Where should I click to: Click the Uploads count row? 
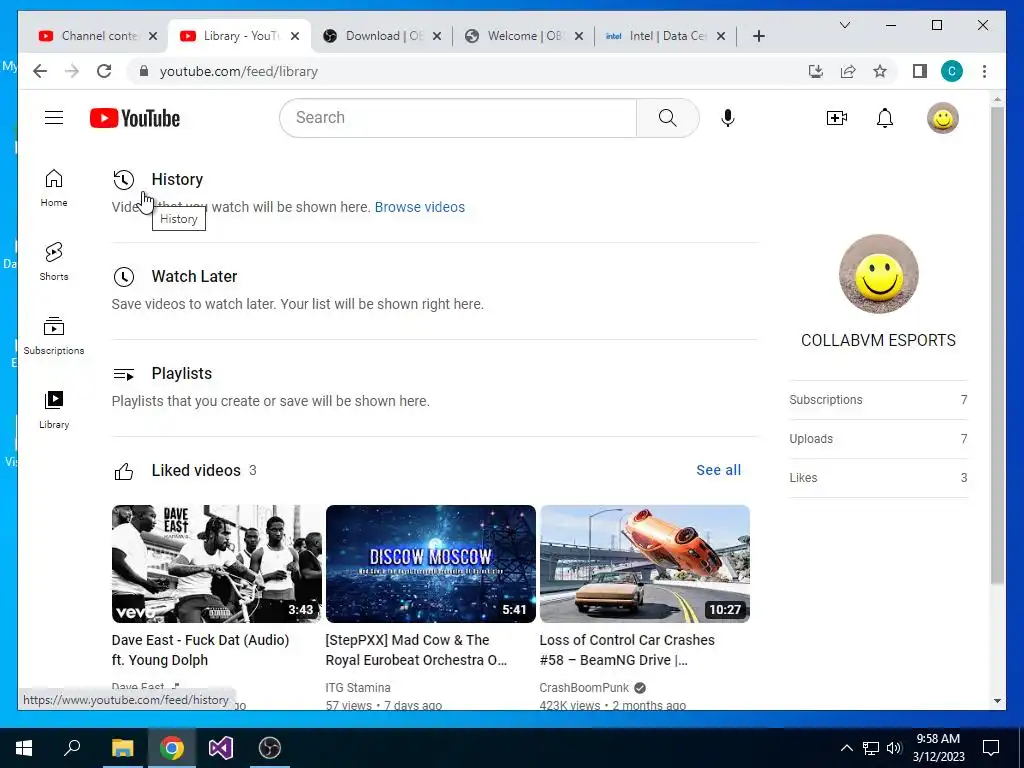[x=878, y=439]
